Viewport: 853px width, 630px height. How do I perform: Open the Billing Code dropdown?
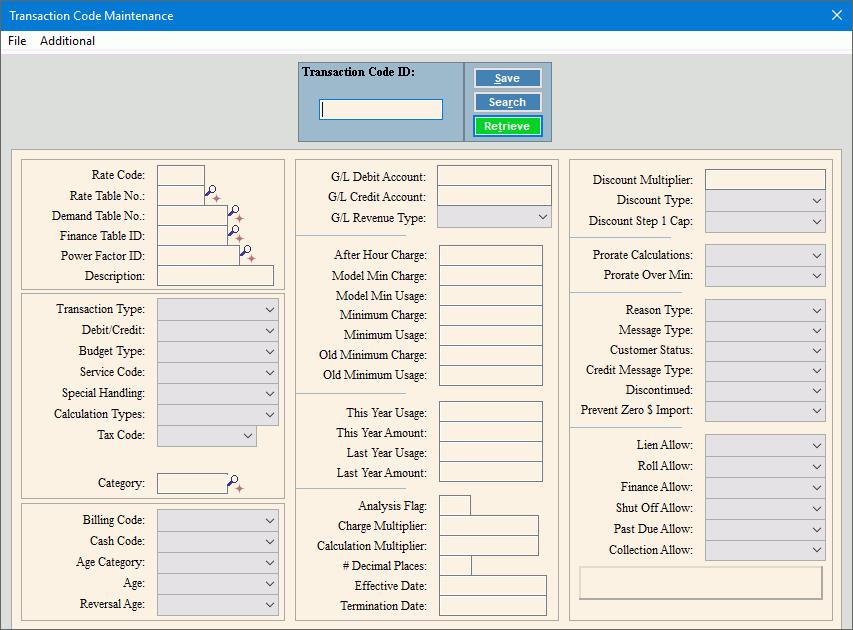pyautogui.click(x=218, y=521)
